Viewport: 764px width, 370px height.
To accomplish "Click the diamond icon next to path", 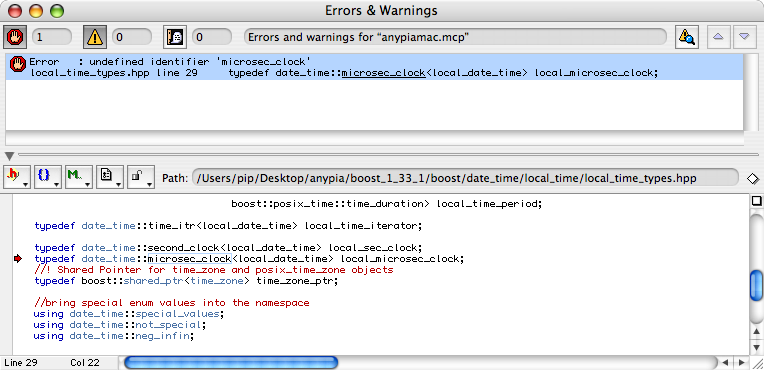I will tap(752, 178).
